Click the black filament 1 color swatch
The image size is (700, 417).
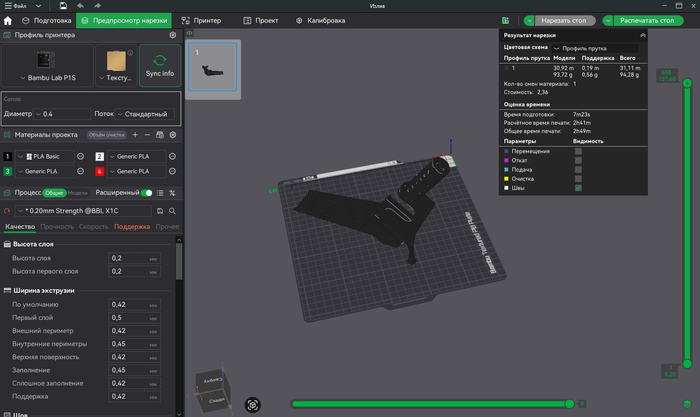(8, 157)
